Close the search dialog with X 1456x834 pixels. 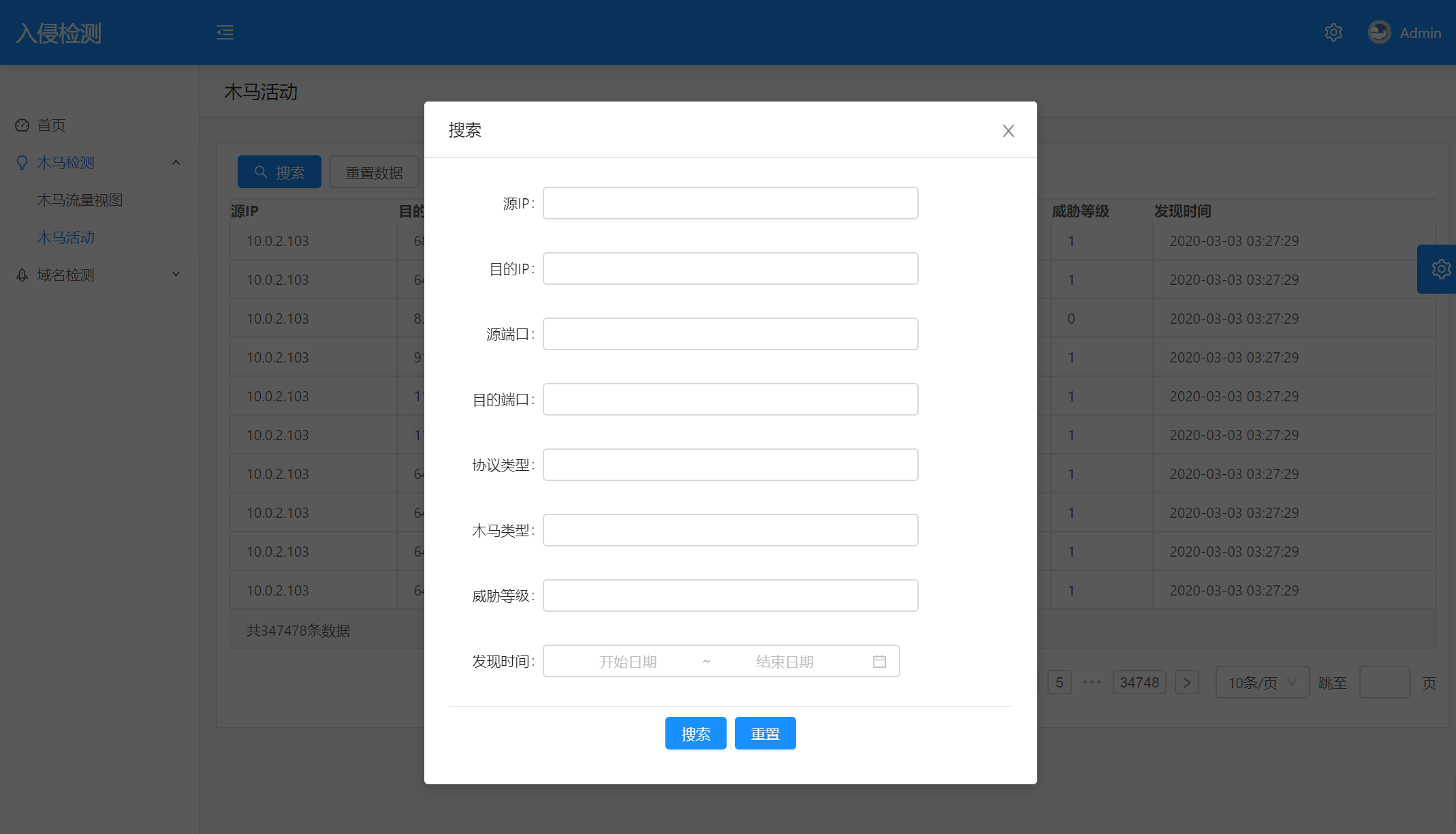point(1008,131)
